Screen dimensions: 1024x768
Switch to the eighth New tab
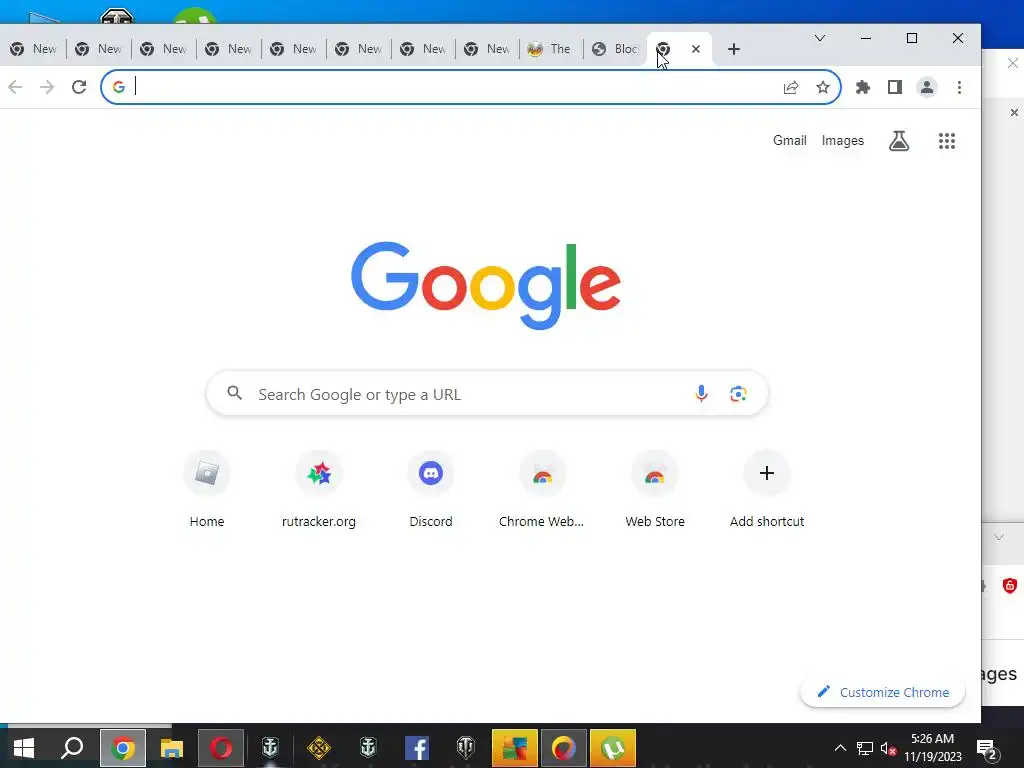click(487, 49)
